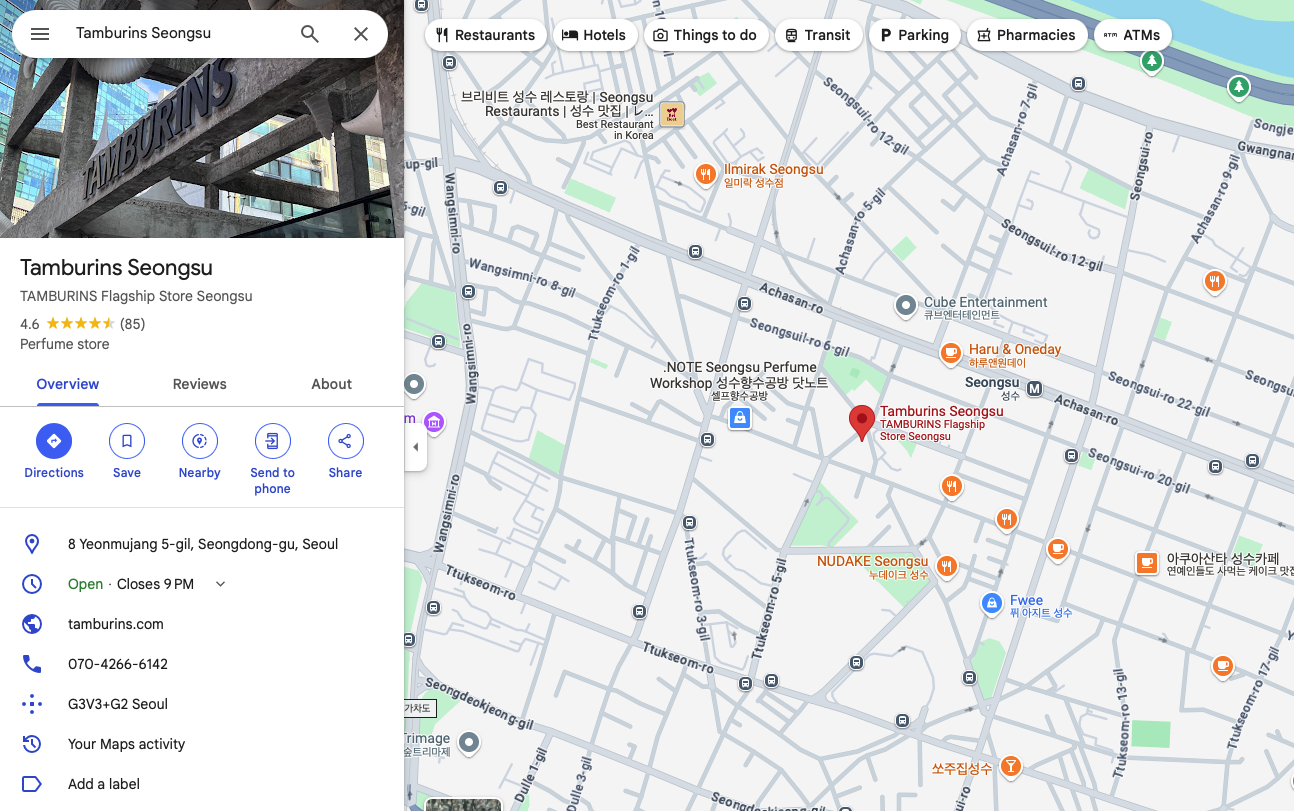This screenshot has width=1294, height=811.
Task: Expand the opening hours chevron
Action: click(221, 584)
